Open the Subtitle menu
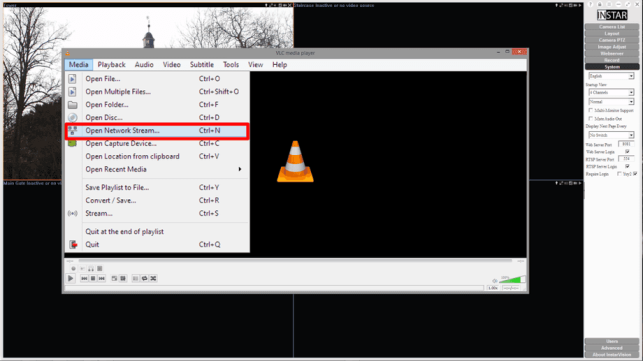 point(201,64)
